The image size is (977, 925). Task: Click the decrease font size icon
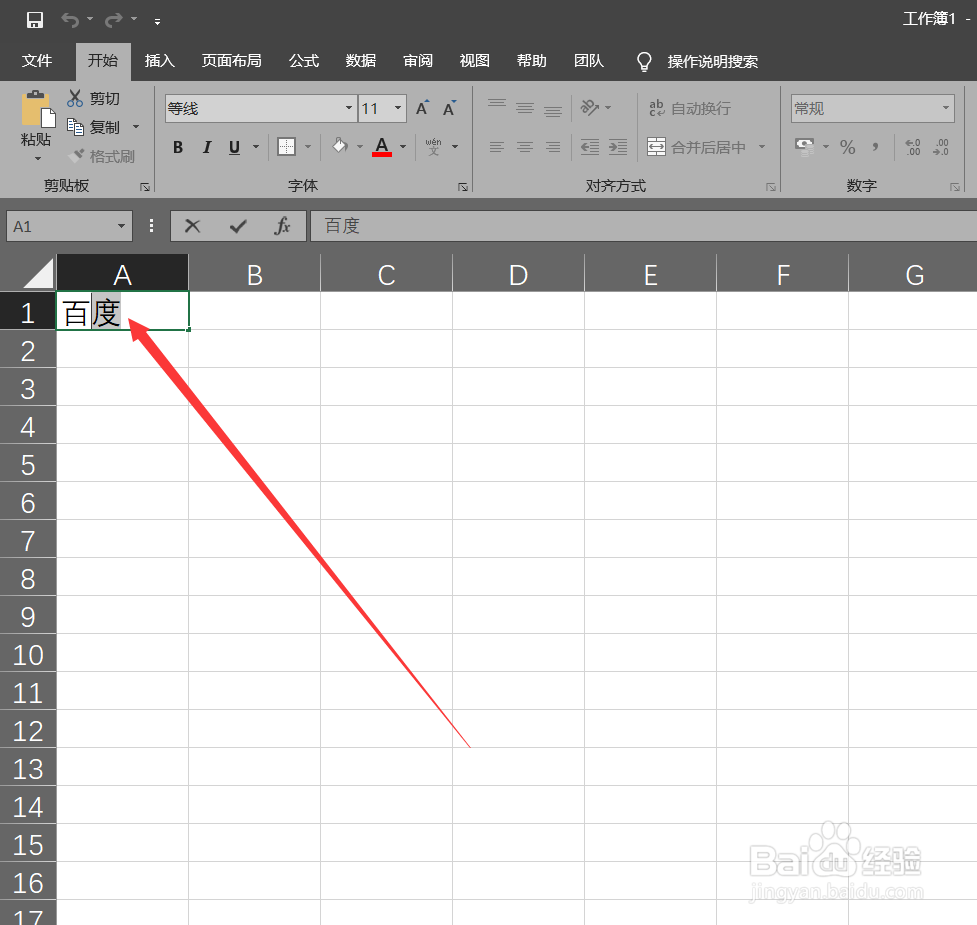449,108
